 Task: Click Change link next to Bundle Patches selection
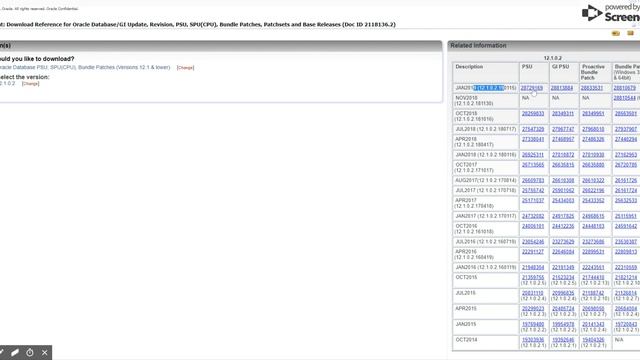(185, 68)
